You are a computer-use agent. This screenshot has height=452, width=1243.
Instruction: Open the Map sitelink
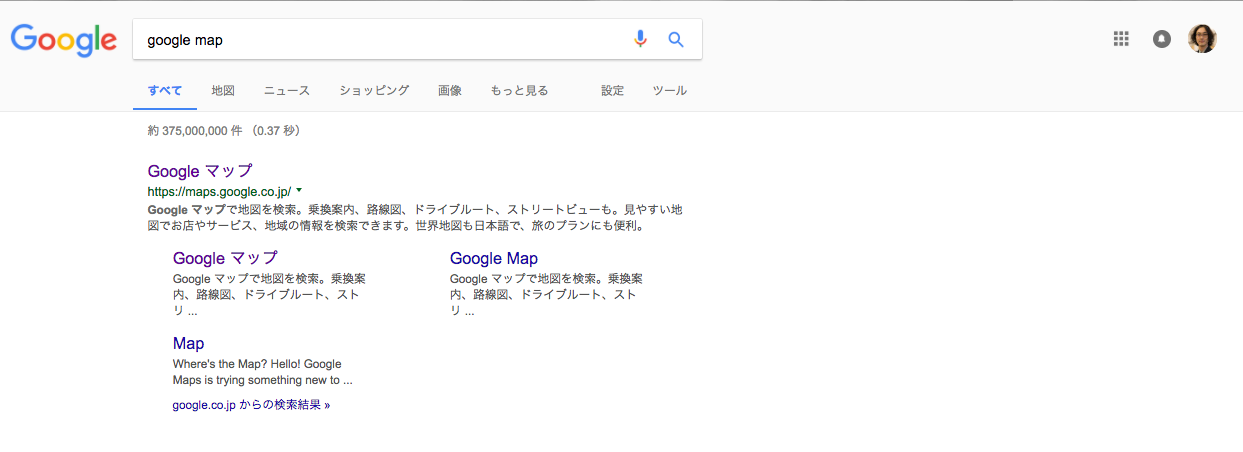[188, 343]
